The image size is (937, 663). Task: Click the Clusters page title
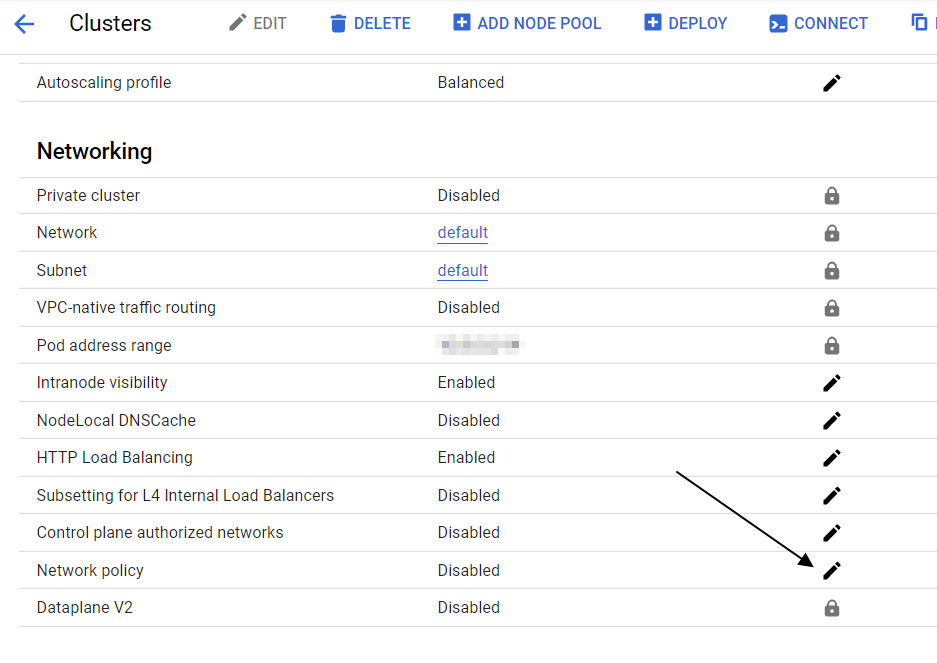pos(111,23)
